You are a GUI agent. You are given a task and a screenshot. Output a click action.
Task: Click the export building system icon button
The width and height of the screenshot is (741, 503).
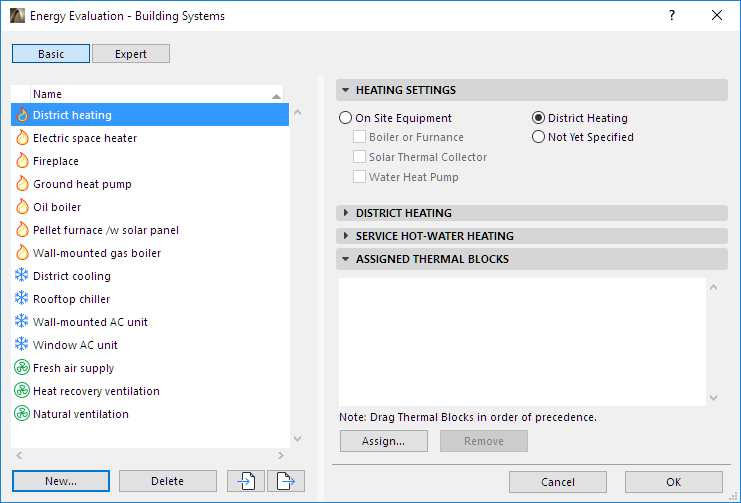pos(286,481)
